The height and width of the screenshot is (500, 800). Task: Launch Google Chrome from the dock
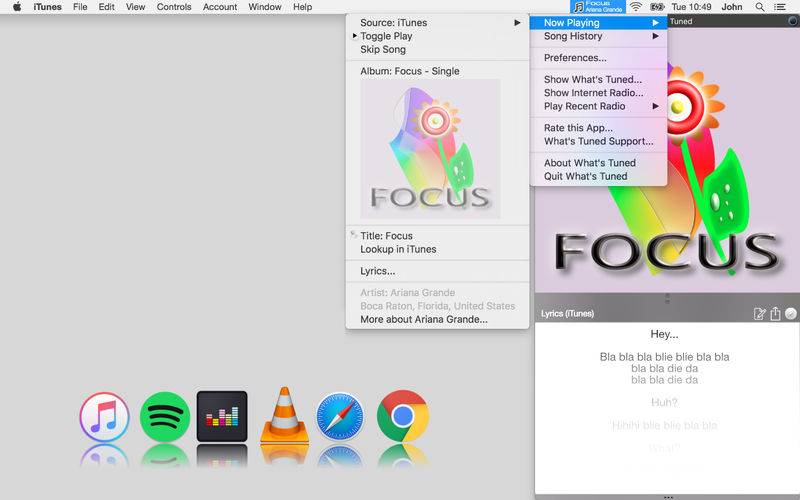403,416
